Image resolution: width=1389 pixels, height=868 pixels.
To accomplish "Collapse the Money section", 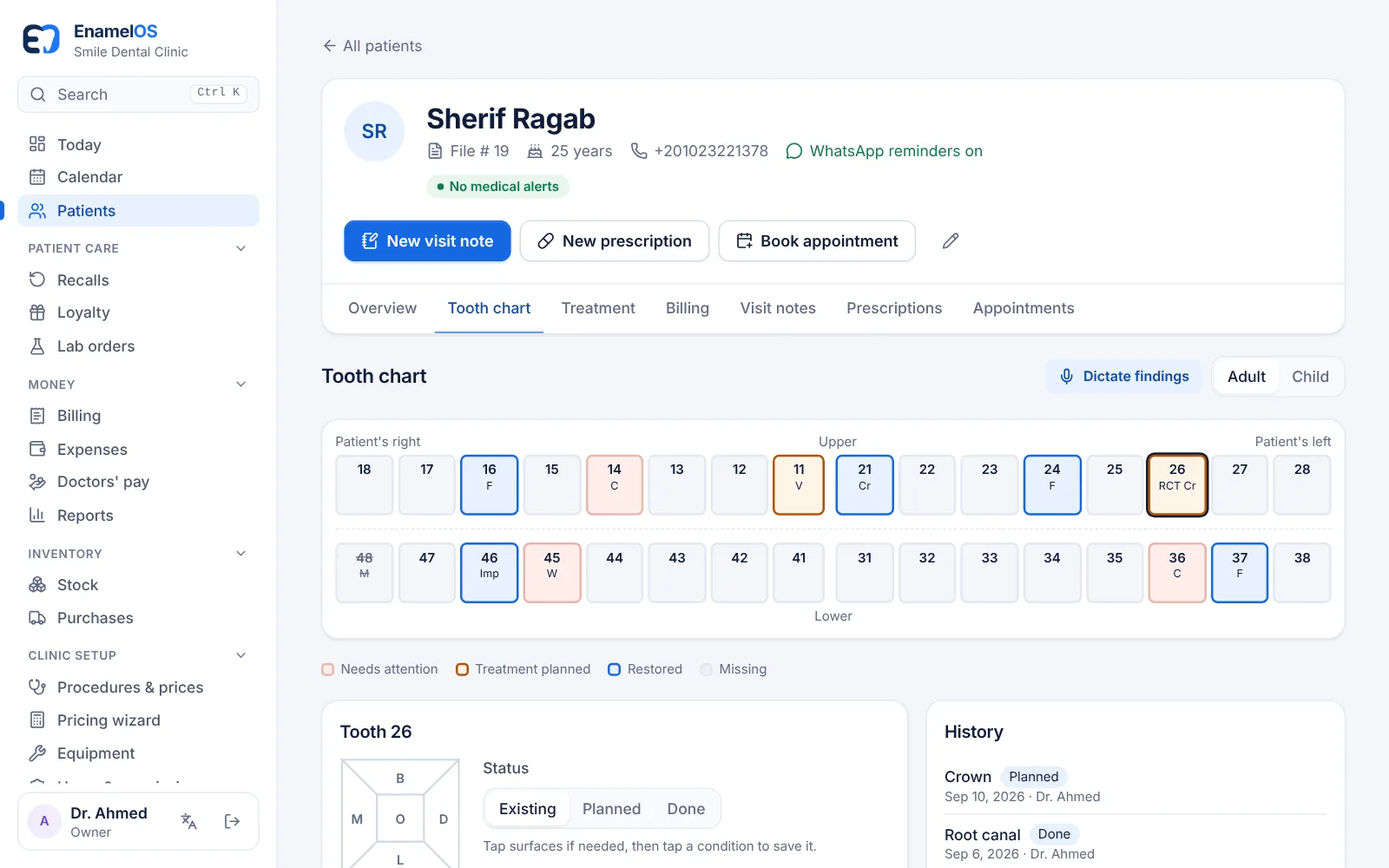I will (241, 385).
